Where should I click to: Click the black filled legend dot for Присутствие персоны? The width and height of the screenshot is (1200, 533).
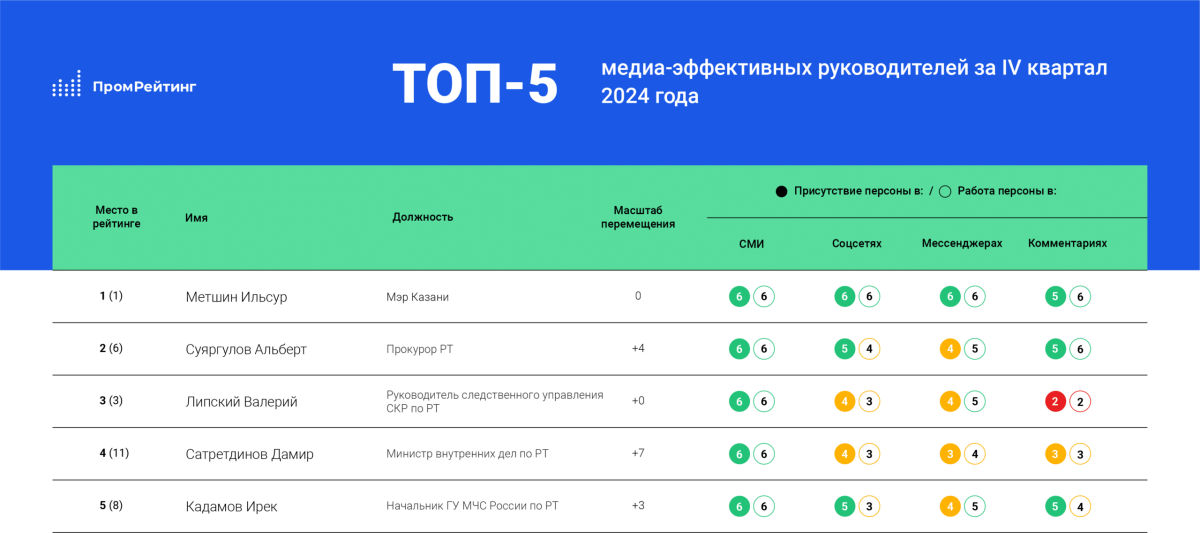click(x=781, y=191)
